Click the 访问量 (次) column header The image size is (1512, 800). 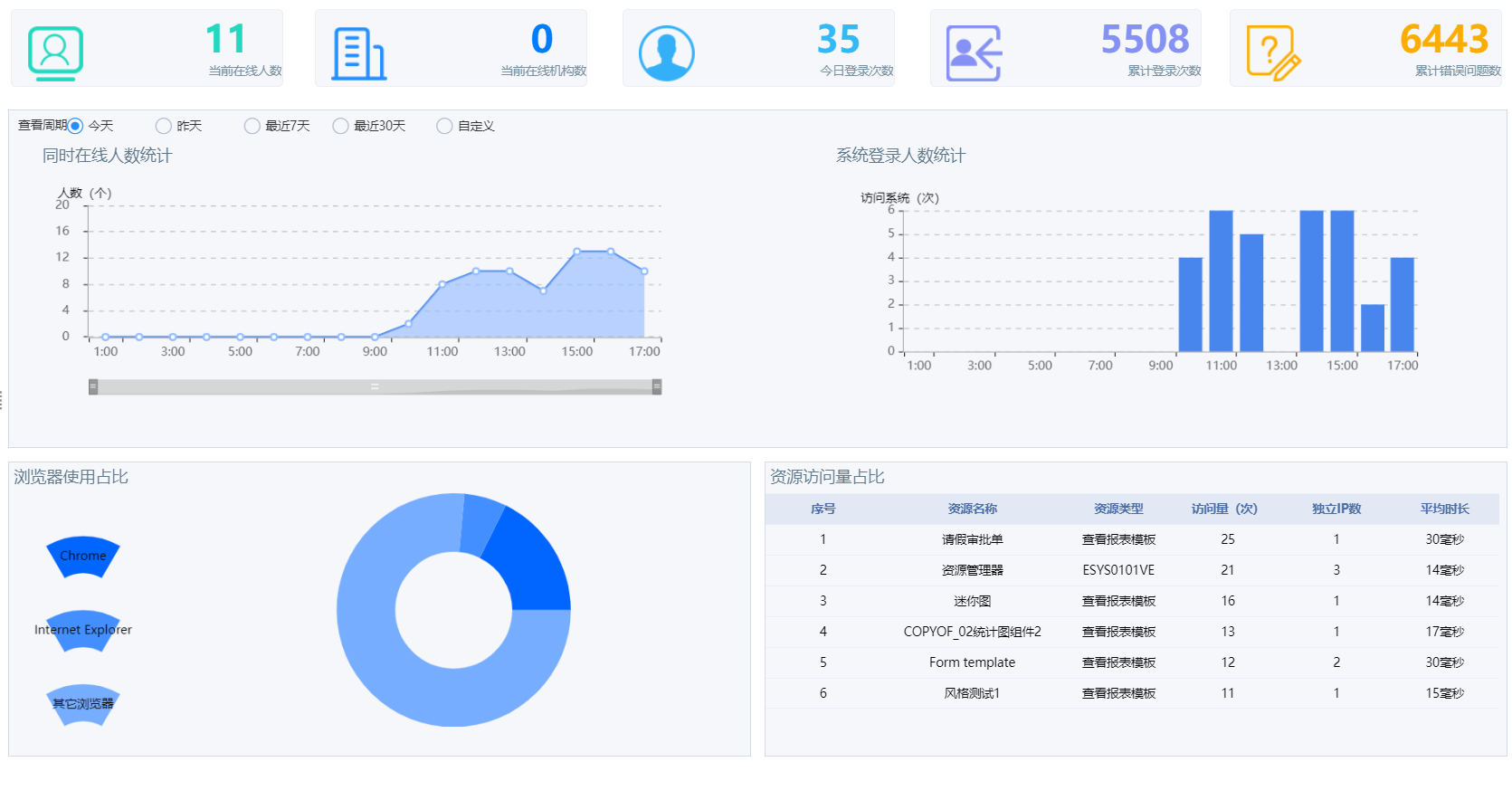(x=1224, y=509)
